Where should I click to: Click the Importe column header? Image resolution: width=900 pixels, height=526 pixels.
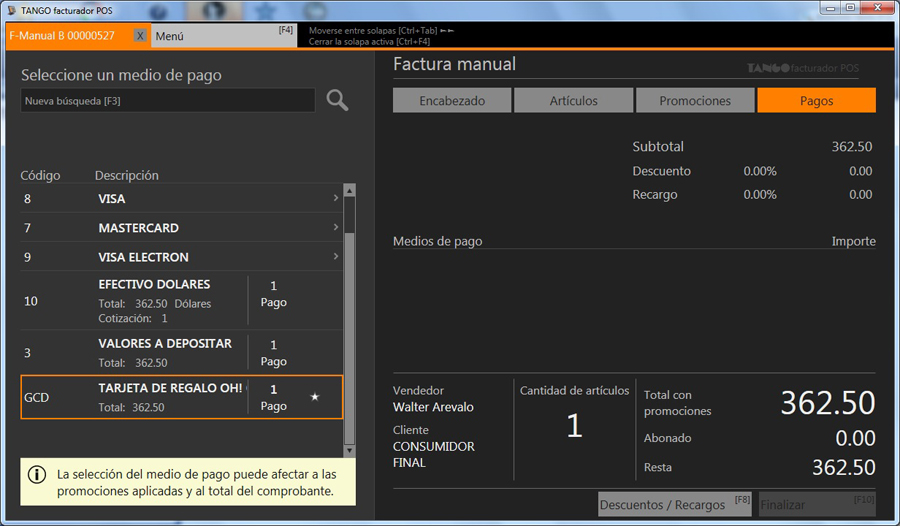click(854, 241)
